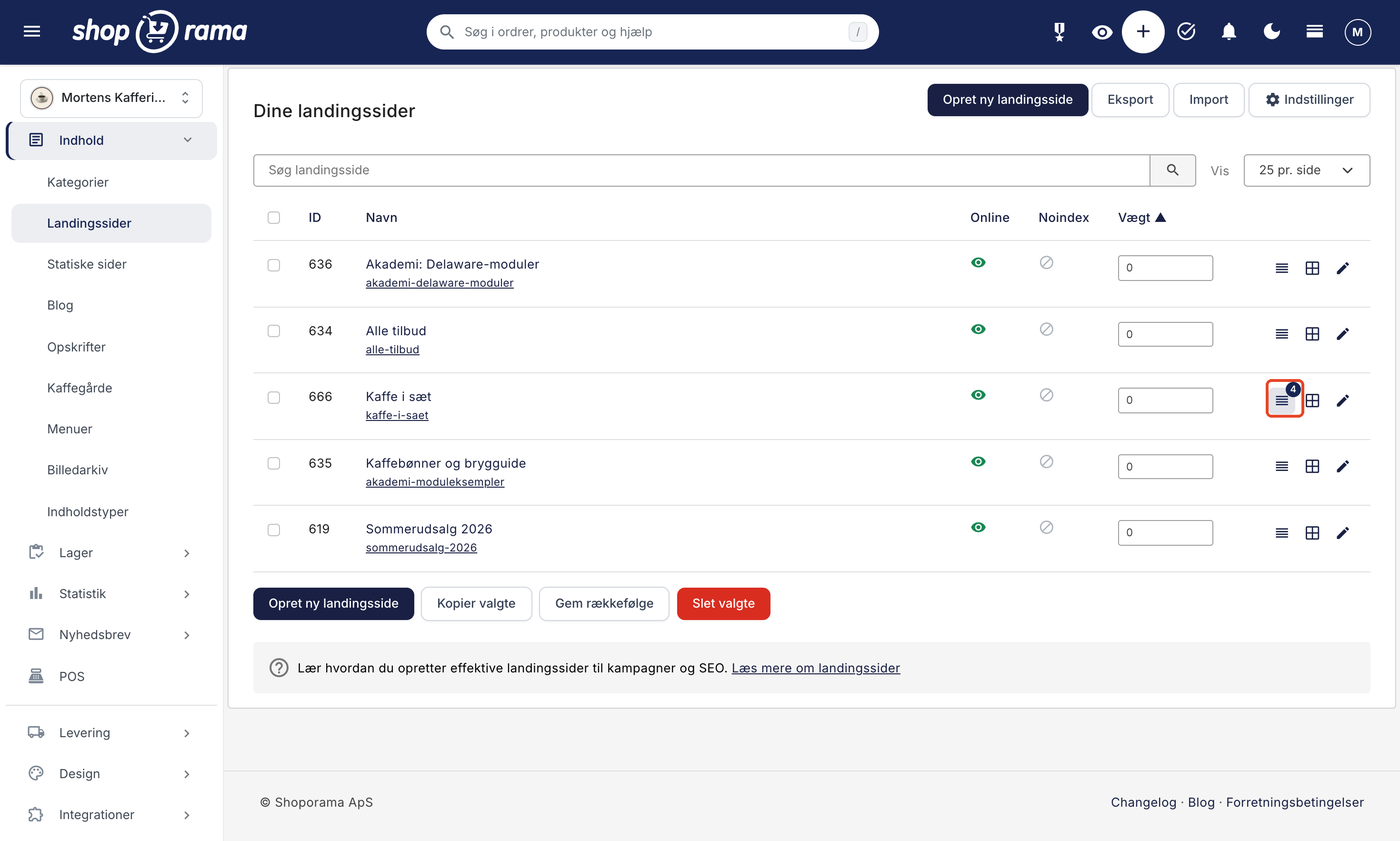
Task: Click the top Opret ny landingsside button
Action: point(1008,100)
